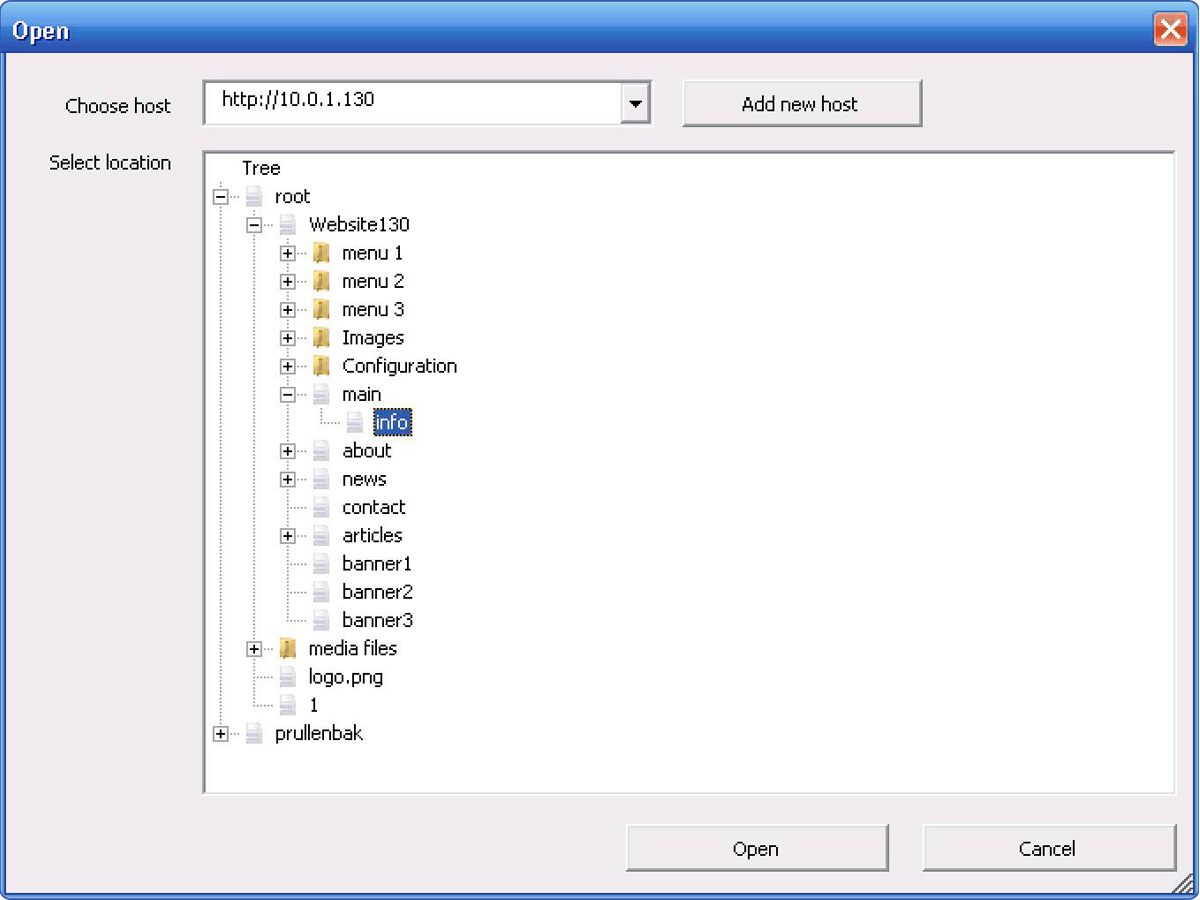Open the Choose host dropdown arrow

click(635, 103)
